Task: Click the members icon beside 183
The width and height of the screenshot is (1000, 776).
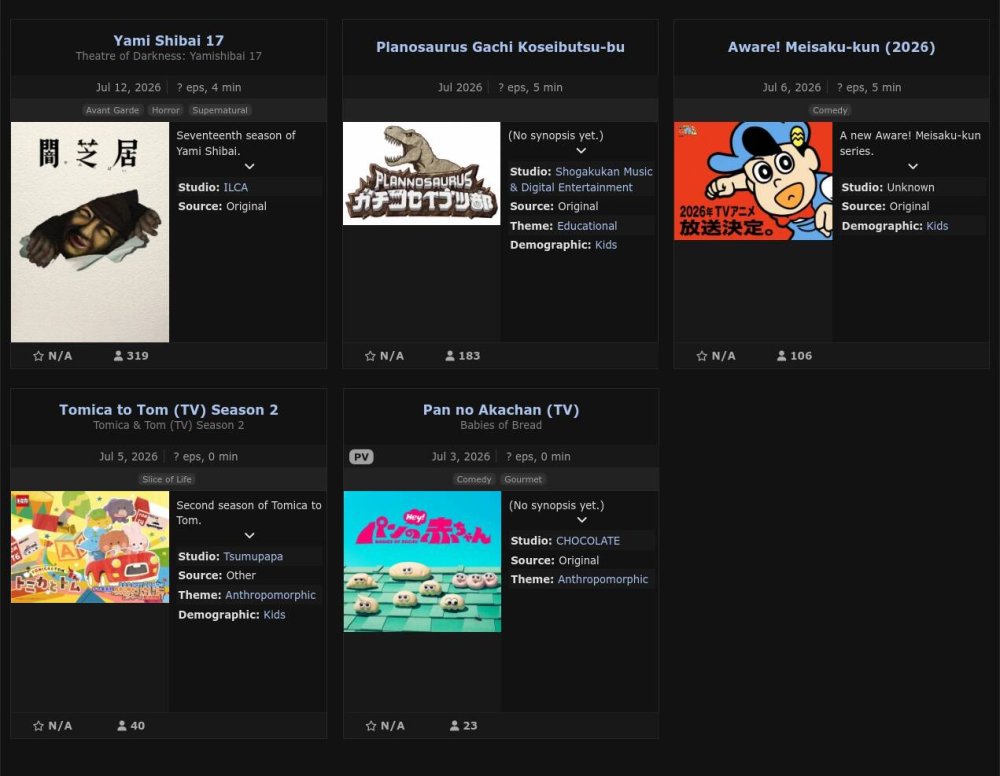Action: [x=450, y=356]
